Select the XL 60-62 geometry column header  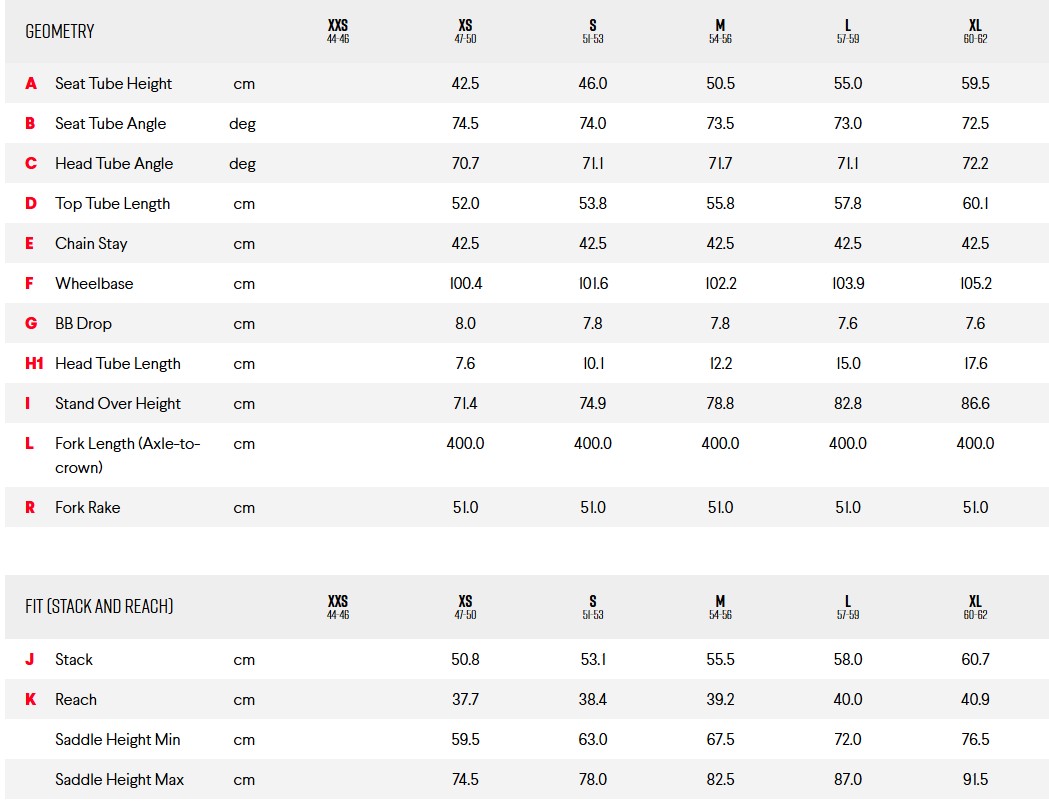975,31
